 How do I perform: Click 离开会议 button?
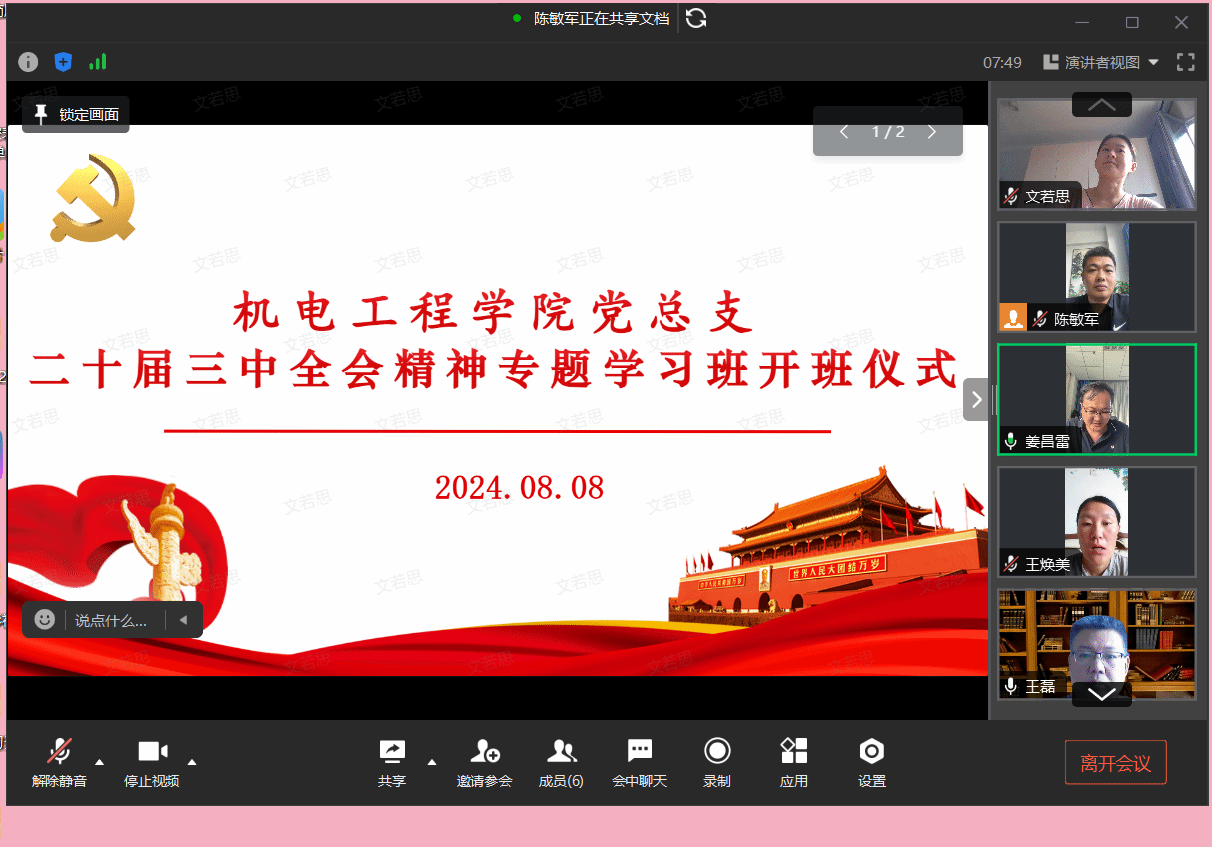click(1115, 764)
